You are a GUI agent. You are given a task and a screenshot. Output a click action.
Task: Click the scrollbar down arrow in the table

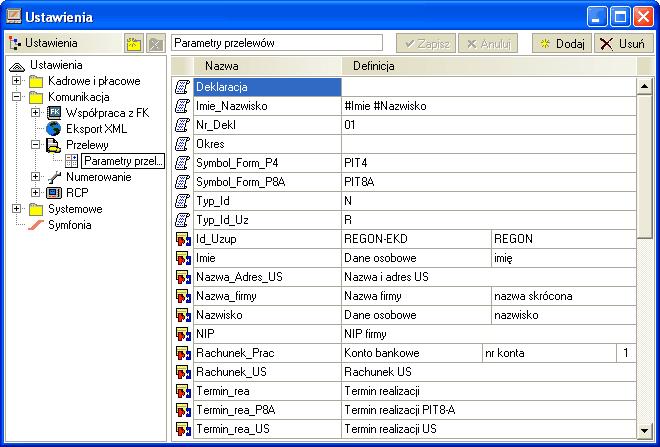644,431
